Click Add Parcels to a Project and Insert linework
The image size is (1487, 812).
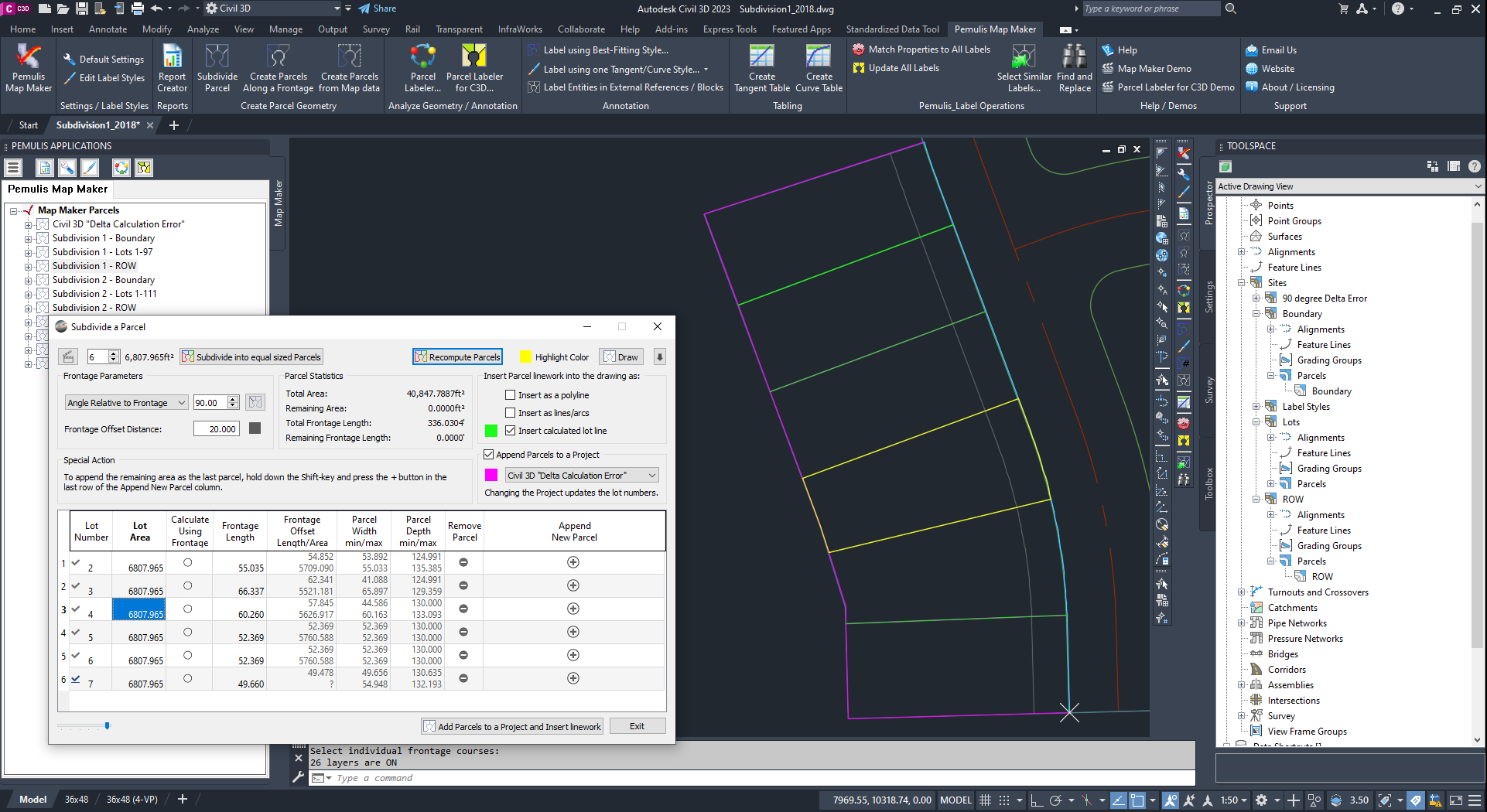click(x=512, y=727)
